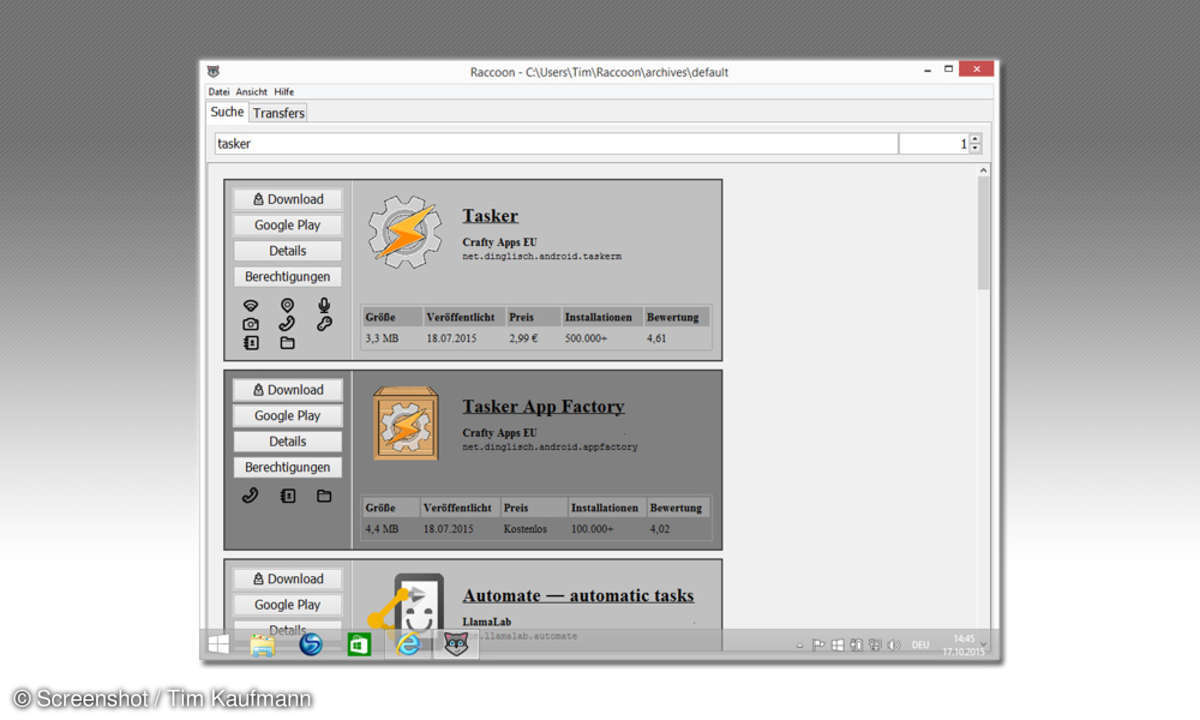Click the flag notification icon in system tray
This screenshot has width=1200, height=720.
click(818, 645)
